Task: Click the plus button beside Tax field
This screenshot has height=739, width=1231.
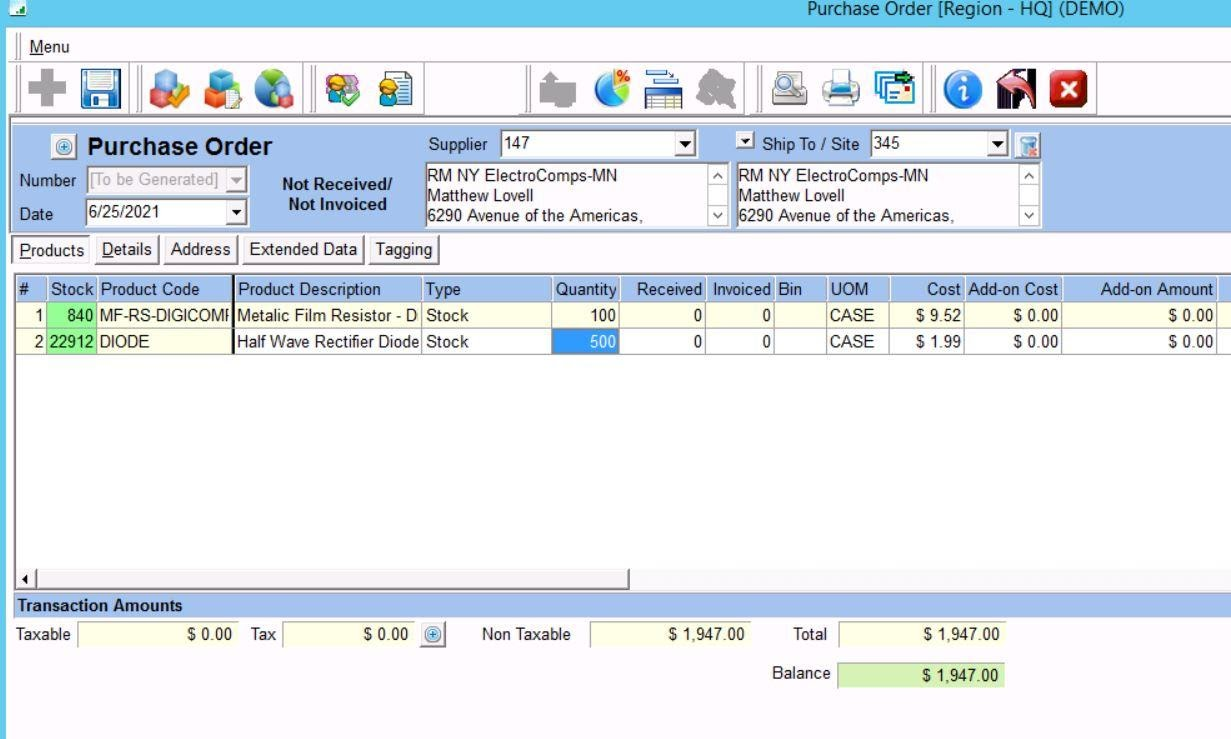Action: click(432, 634)
